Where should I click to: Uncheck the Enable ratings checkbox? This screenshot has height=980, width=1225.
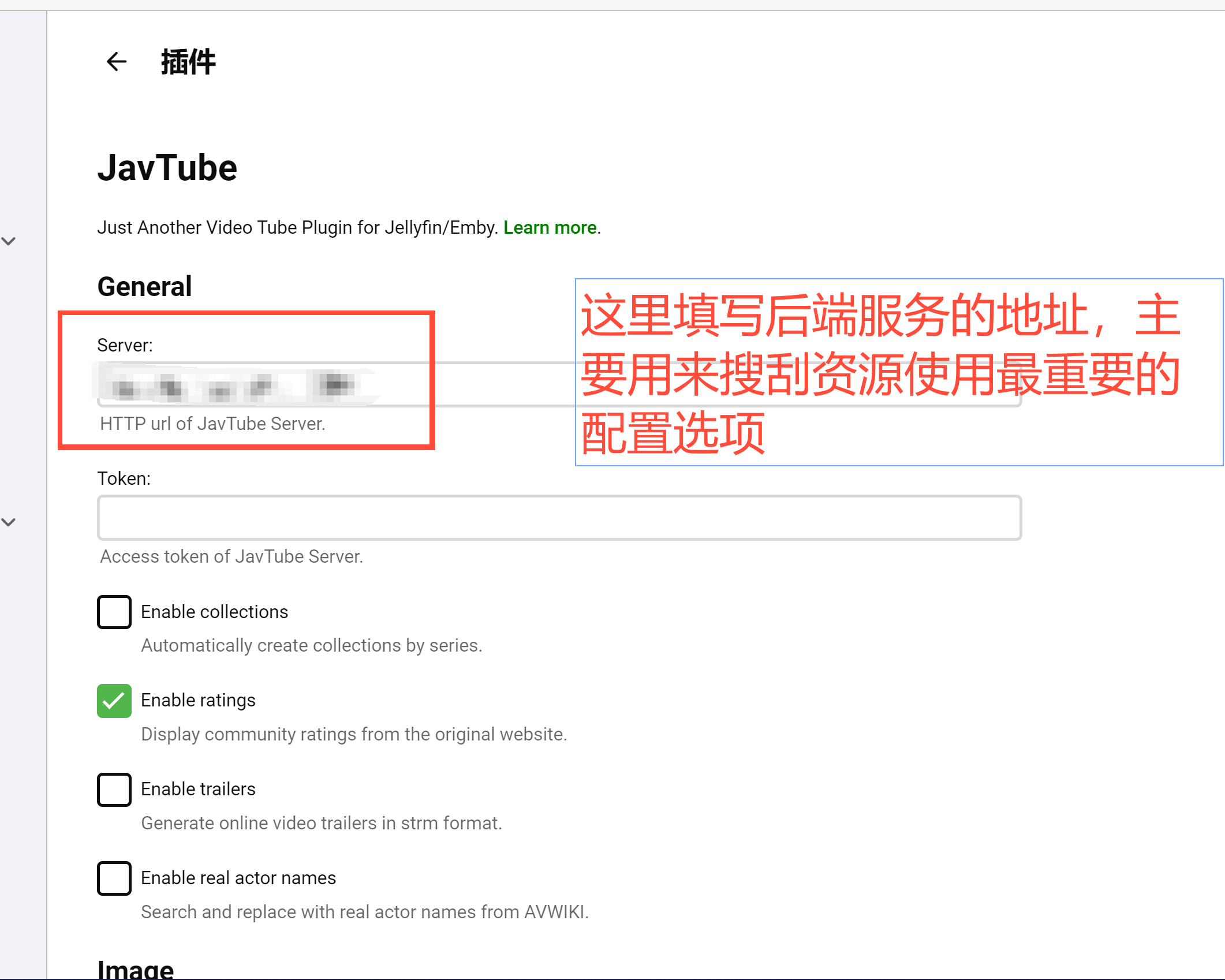pos(114,701)
